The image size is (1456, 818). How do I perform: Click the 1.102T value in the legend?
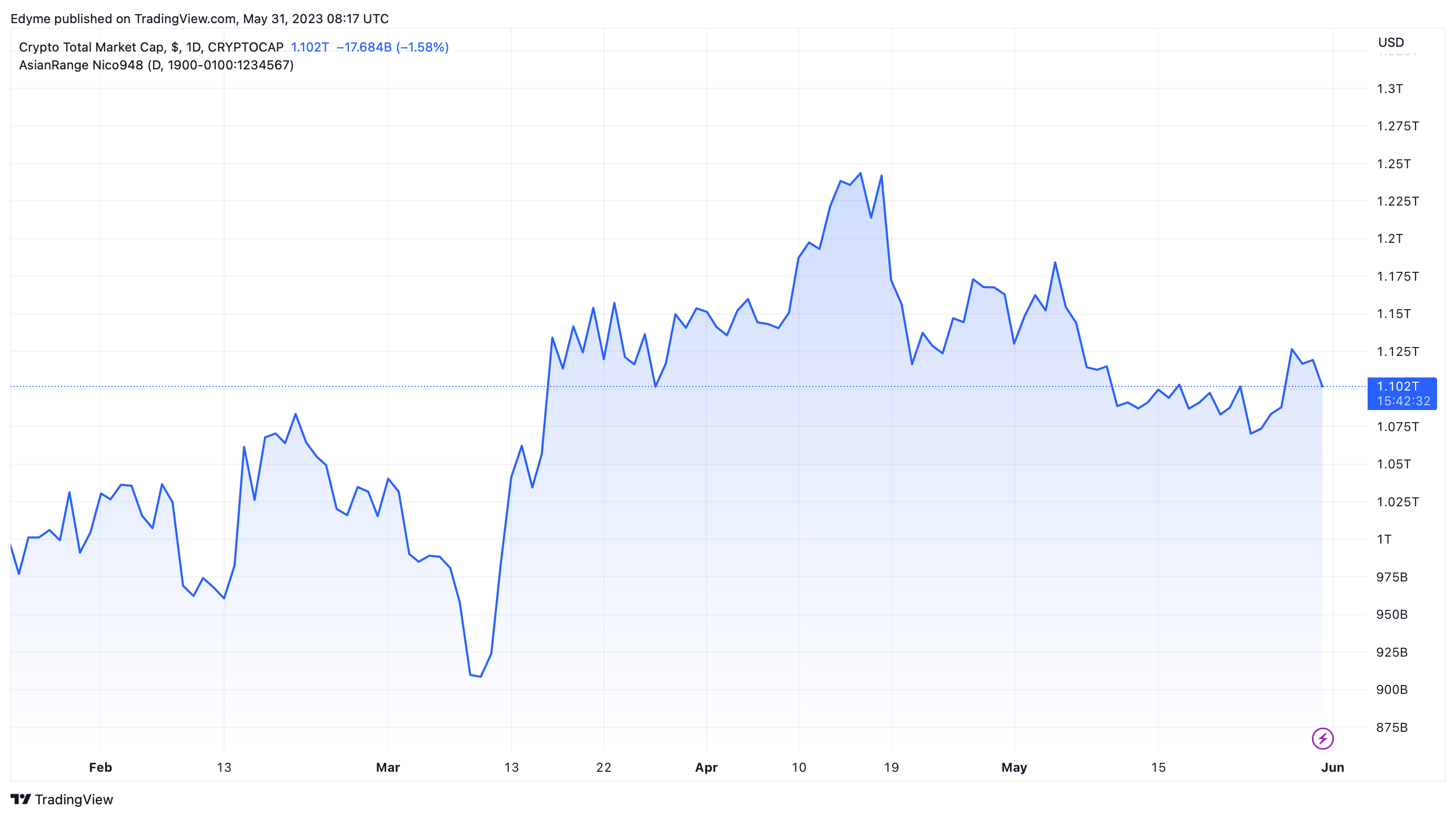(310, 47)
